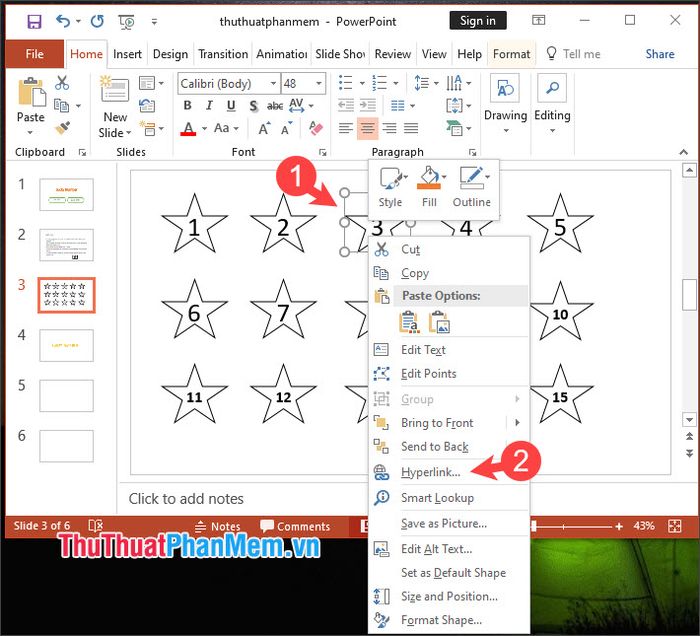Image resolution: width=700 pixels, height=636 pixels.
Task: Start slideshow from beginning icon
Action: tap(126, 21)
